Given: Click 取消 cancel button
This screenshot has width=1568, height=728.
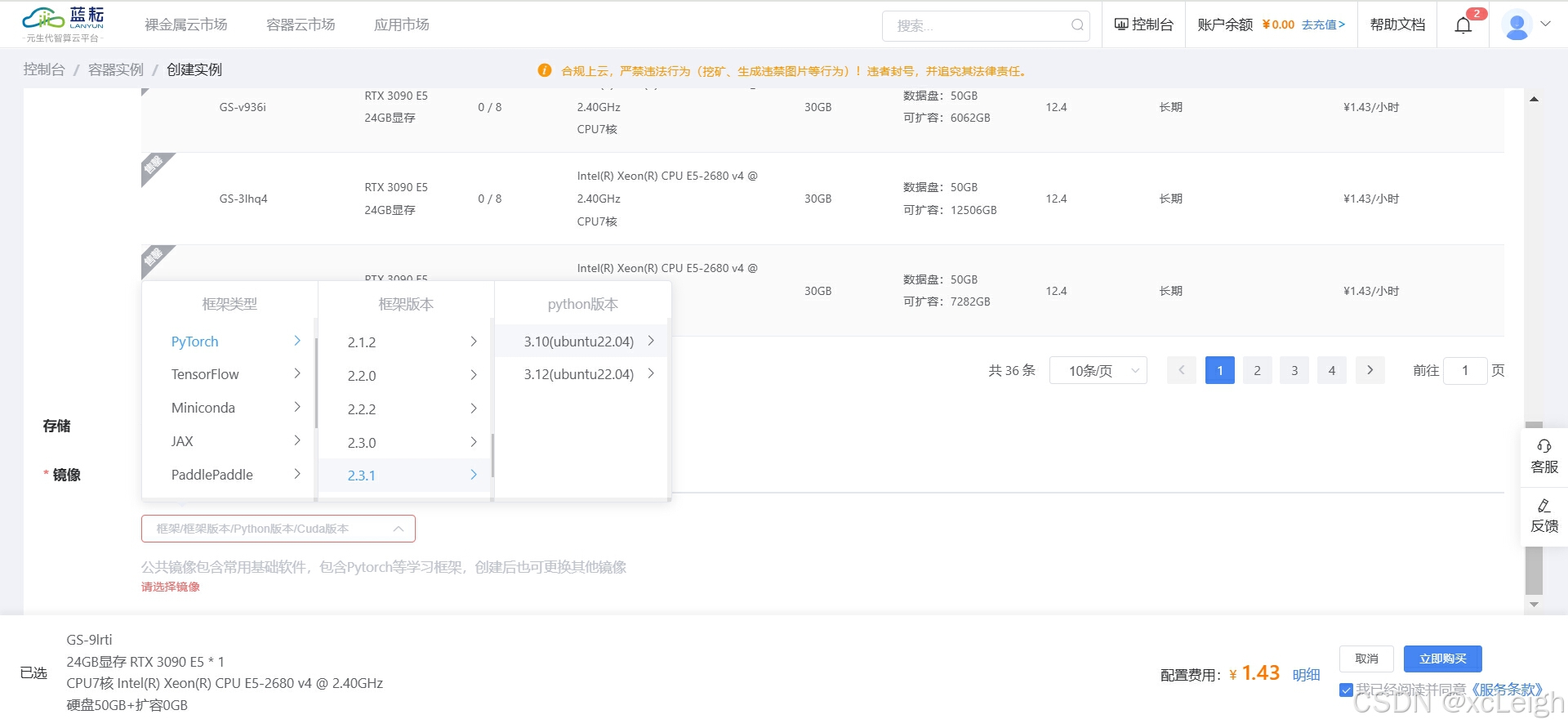Looking at the screenshot, I should tap(1366, 659).
